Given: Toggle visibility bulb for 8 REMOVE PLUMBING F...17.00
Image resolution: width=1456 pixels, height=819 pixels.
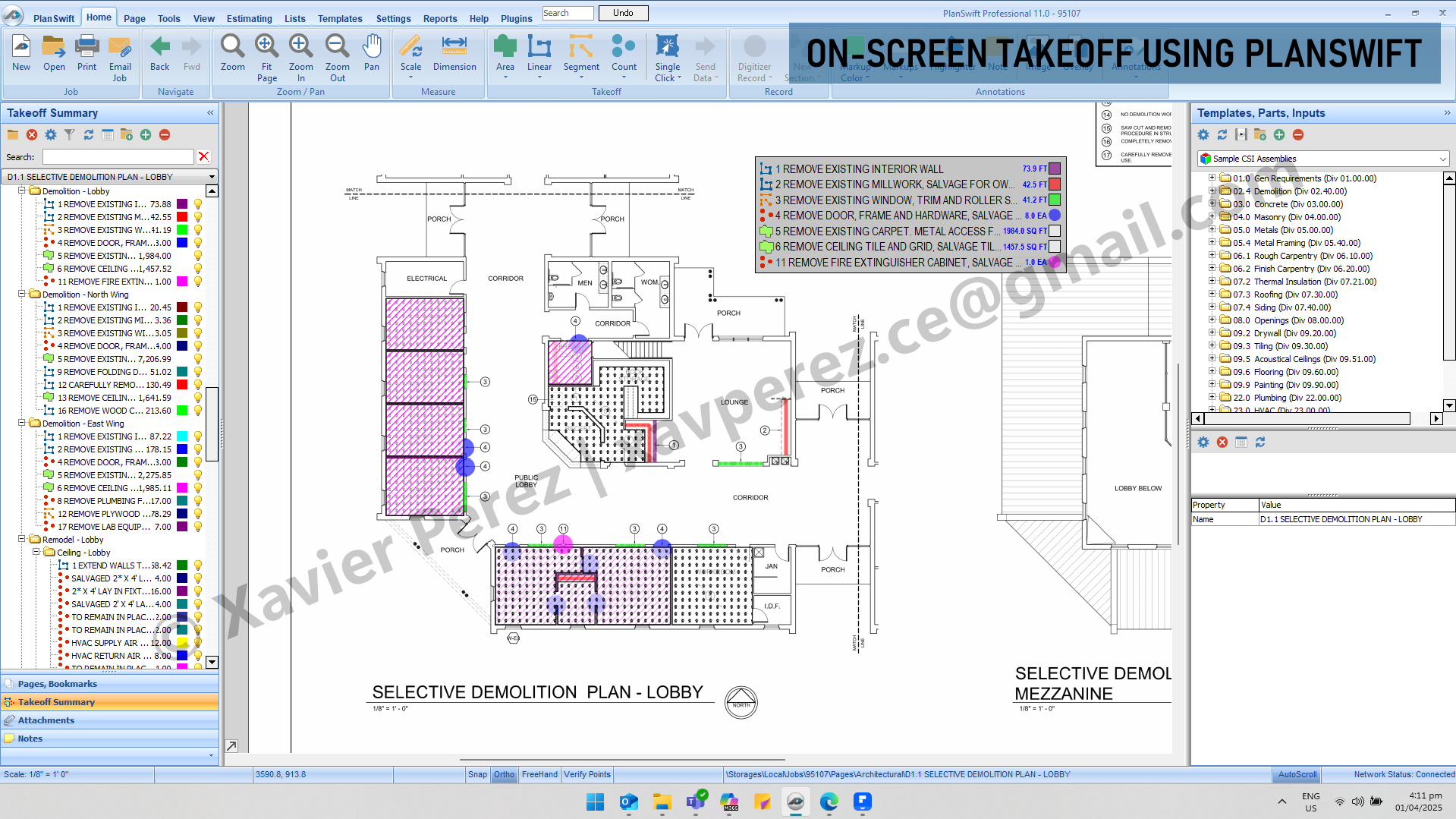Looking at the screenshot, I should 198,501.
